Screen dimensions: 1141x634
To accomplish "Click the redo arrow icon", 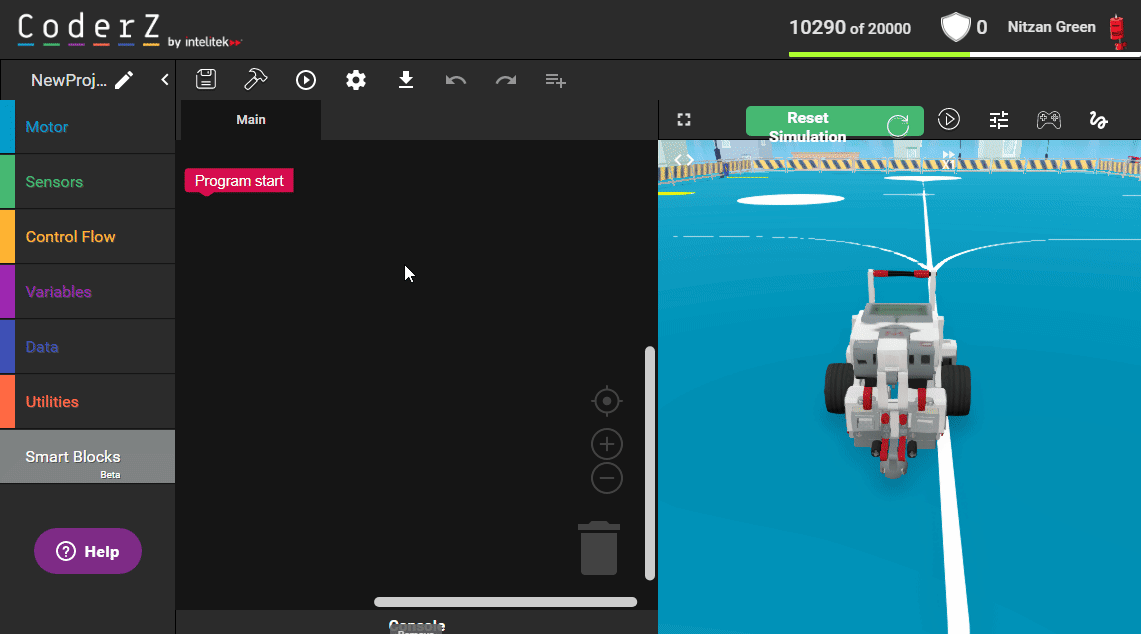I will [x=506, y=80].
